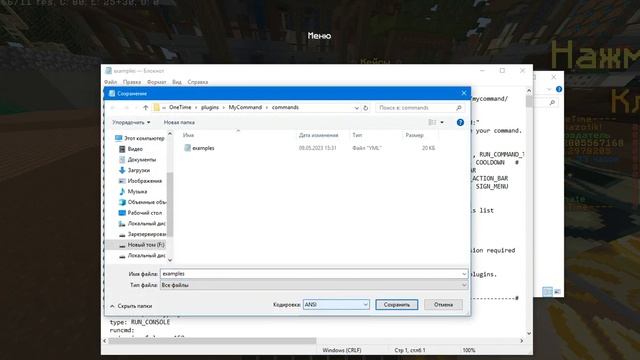This screenshot has height=360, width=640.
Task: Click the 20 КБ size cell
Action: [428, 148]
